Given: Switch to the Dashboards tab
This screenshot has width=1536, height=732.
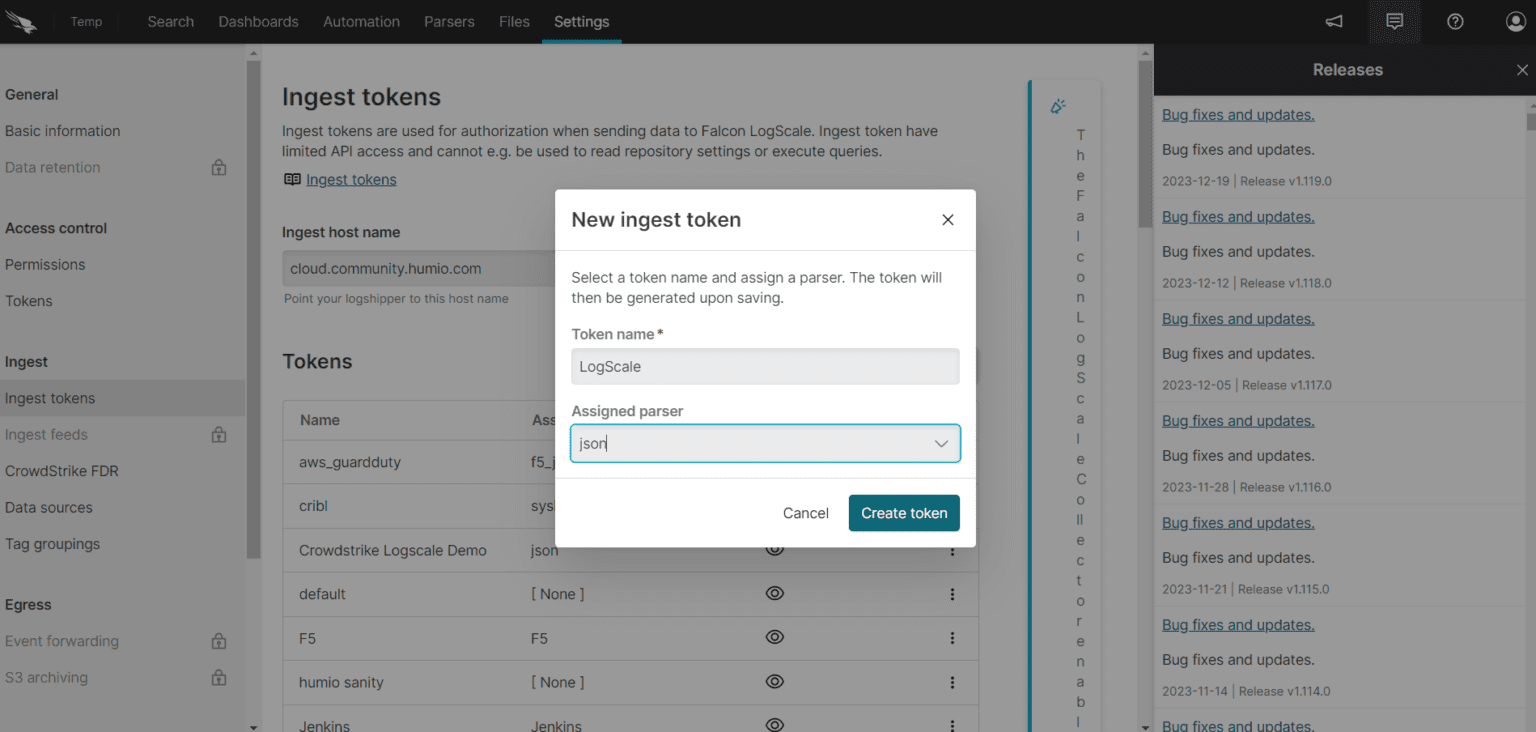Looking at the screenshot, I should click(258, 21).
